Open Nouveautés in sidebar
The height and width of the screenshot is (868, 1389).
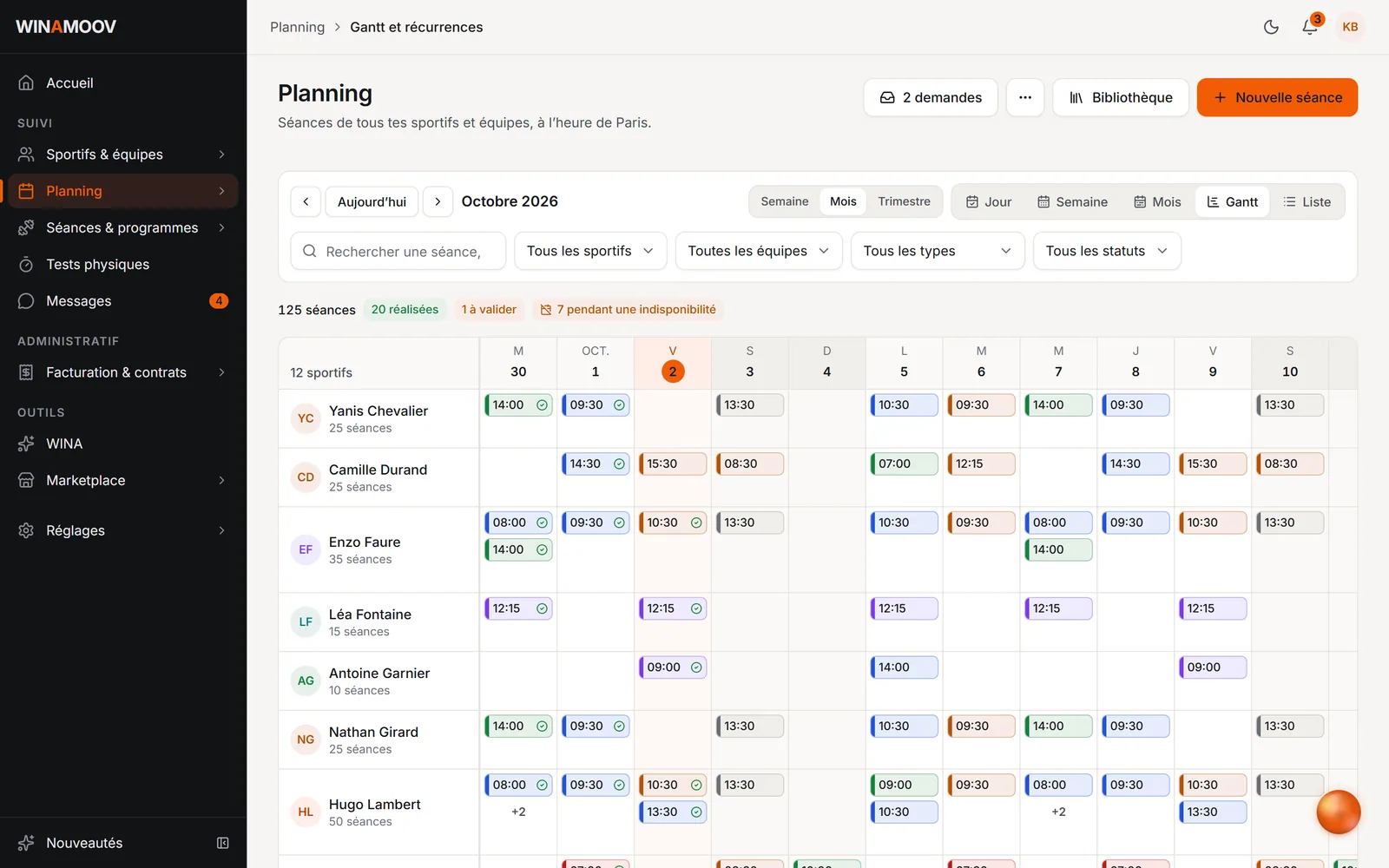84,843
